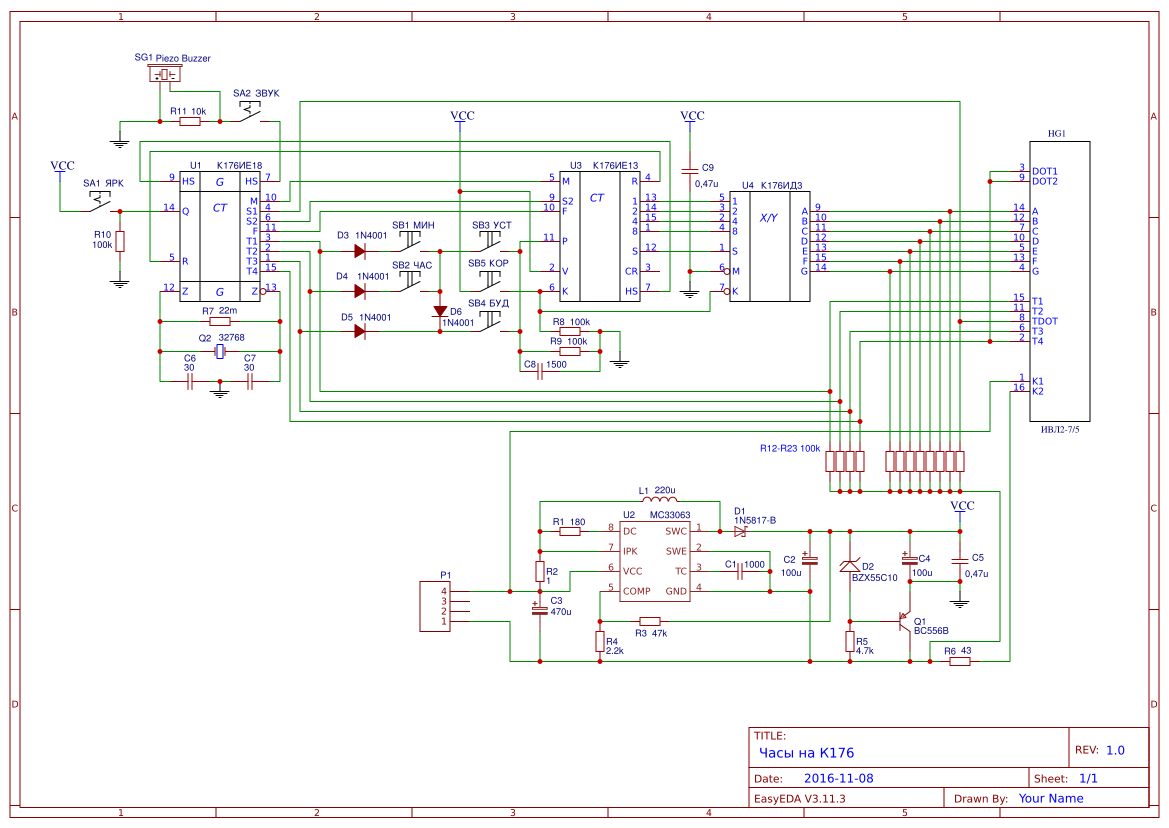Select diode D4 1N4001
This screenshot has height=828, width=1169.
(x=360, y=291)
